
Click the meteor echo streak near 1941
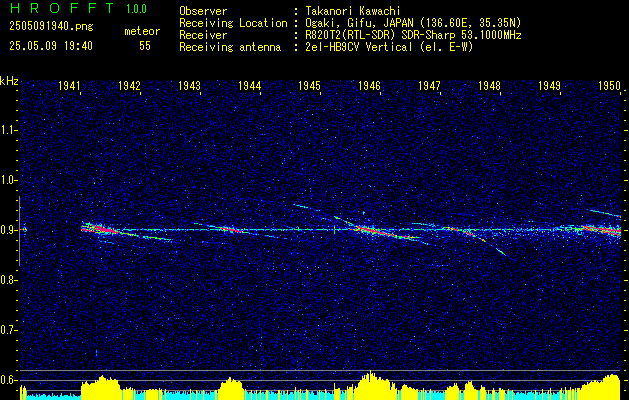click(99, 229)
